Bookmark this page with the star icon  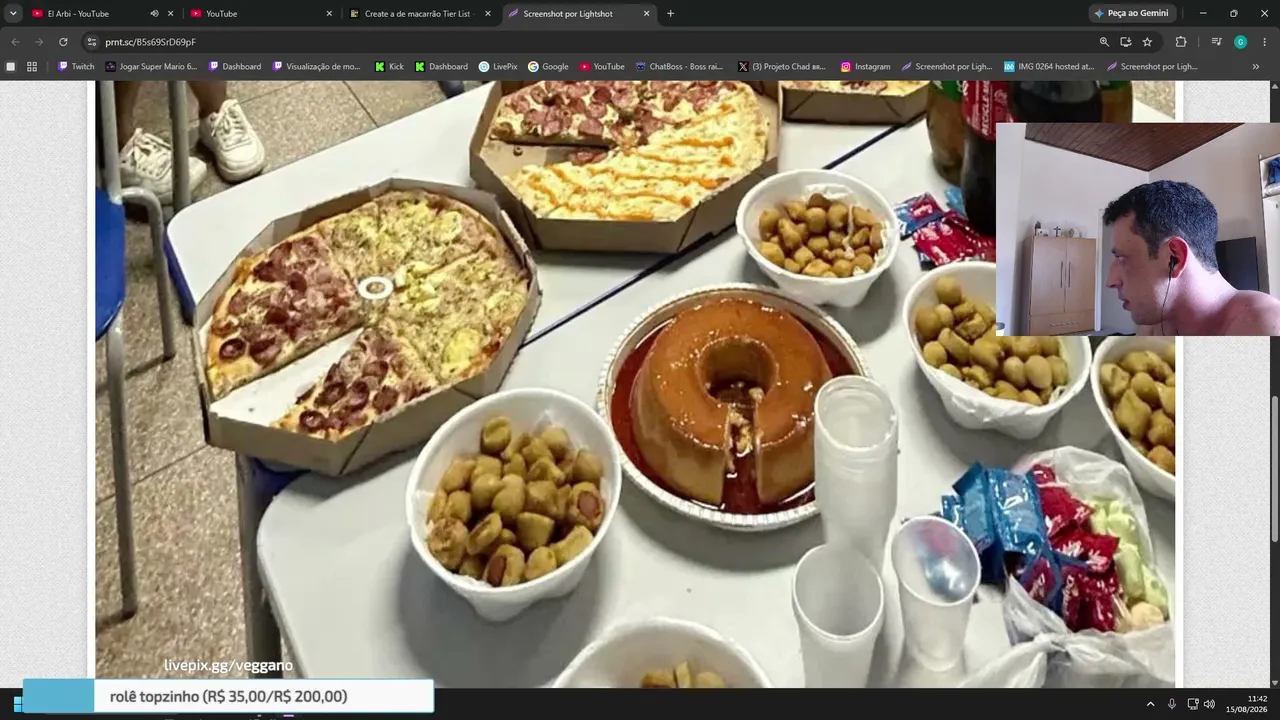tap(1147, 42)
